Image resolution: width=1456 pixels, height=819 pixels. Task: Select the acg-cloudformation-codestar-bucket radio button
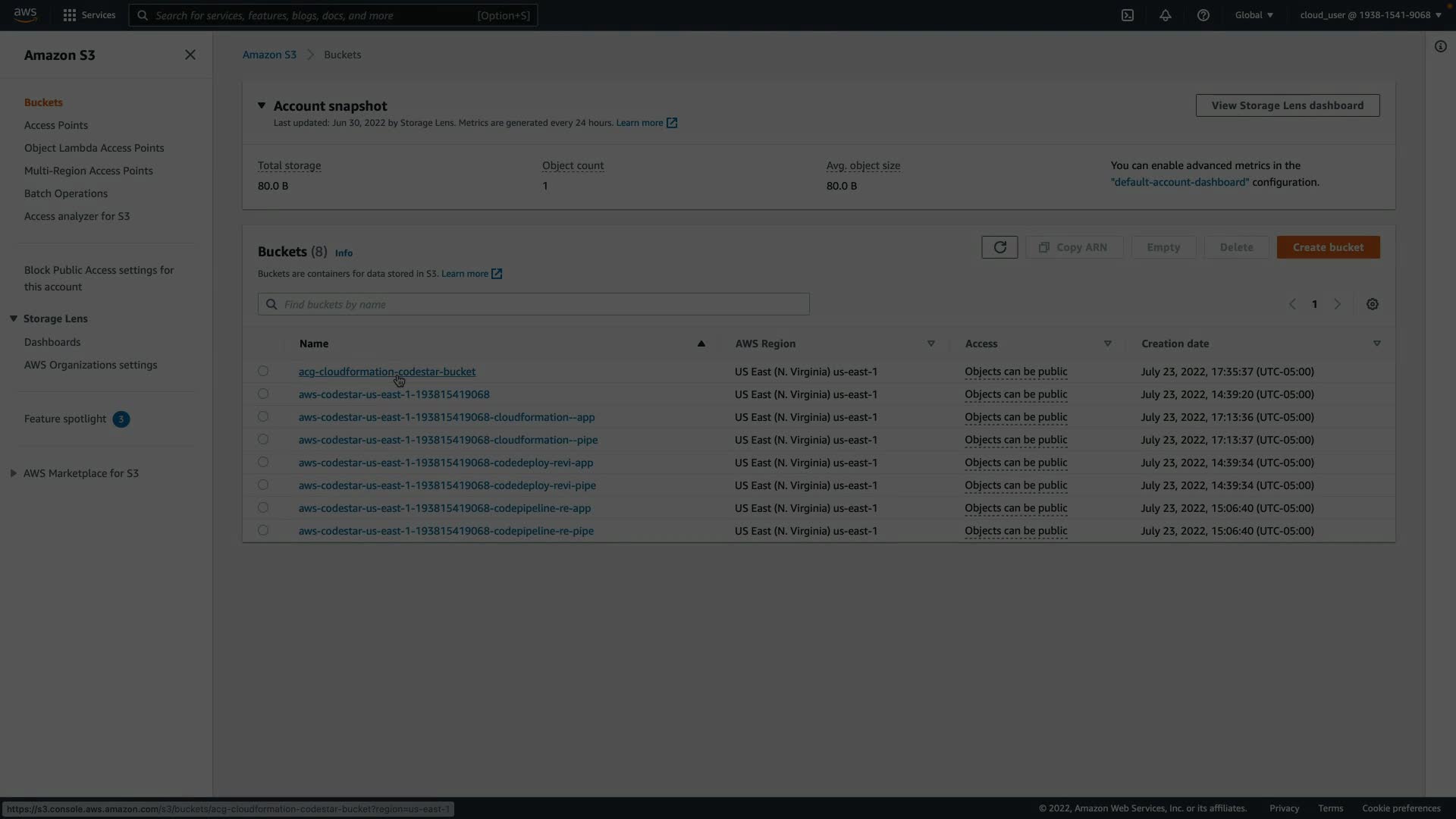pos(263,372)
